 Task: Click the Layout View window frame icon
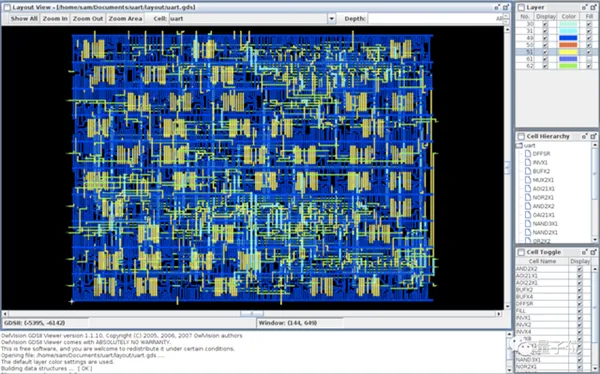click(x=7, y=7)
